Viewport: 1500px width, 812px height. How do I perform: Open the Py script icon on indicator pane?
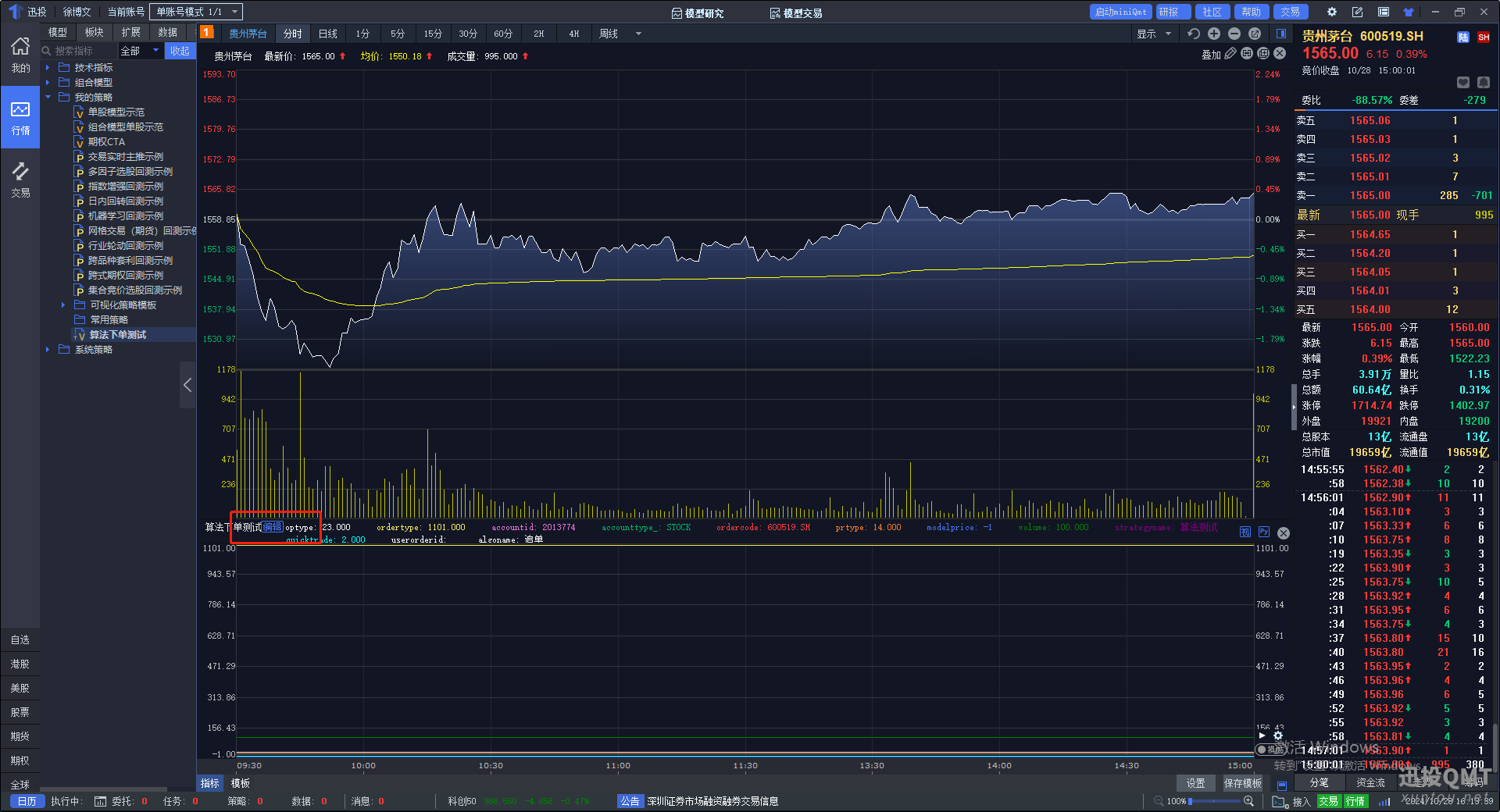(1264, 532)
